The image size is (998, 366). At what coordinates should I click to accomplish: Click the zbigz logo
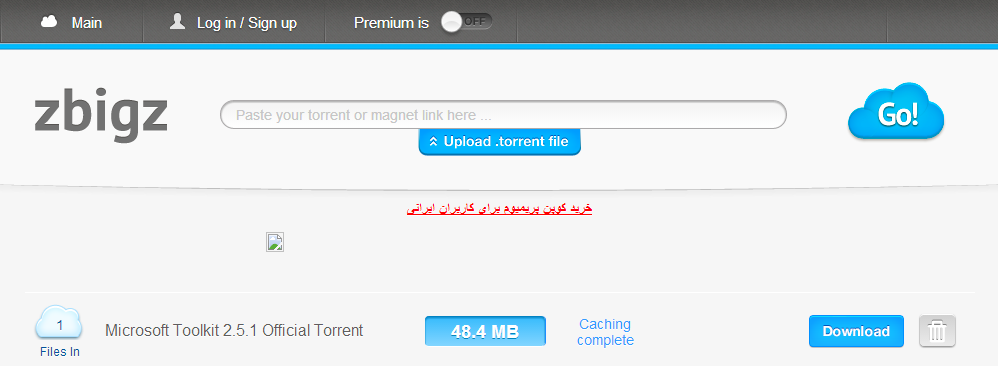pos(101,118)
